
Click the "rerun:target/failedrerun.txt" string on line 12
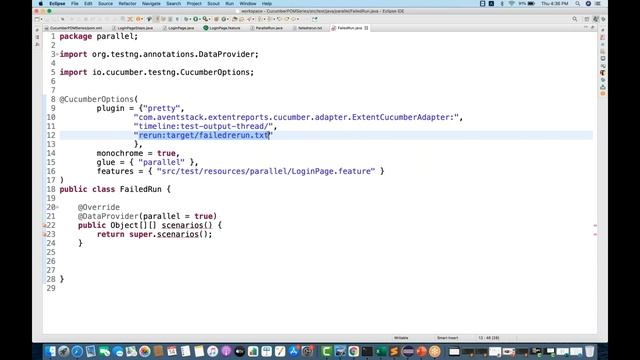[x=203, y=135]
